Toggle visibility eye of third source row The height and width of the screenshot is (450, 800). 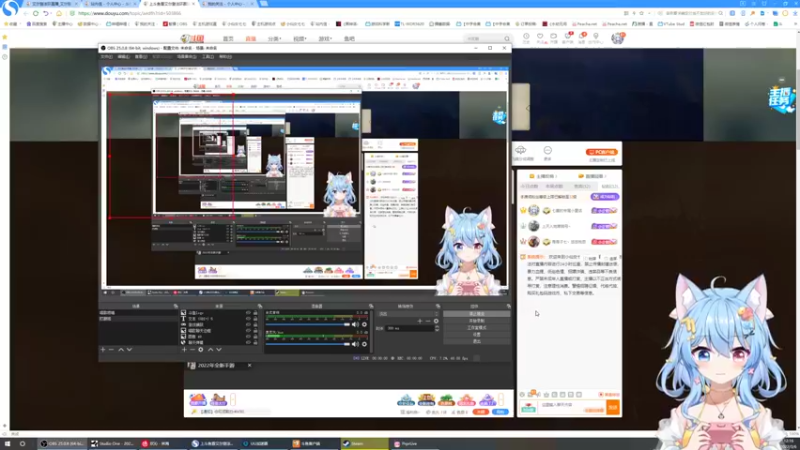click(x=248, y=325)
